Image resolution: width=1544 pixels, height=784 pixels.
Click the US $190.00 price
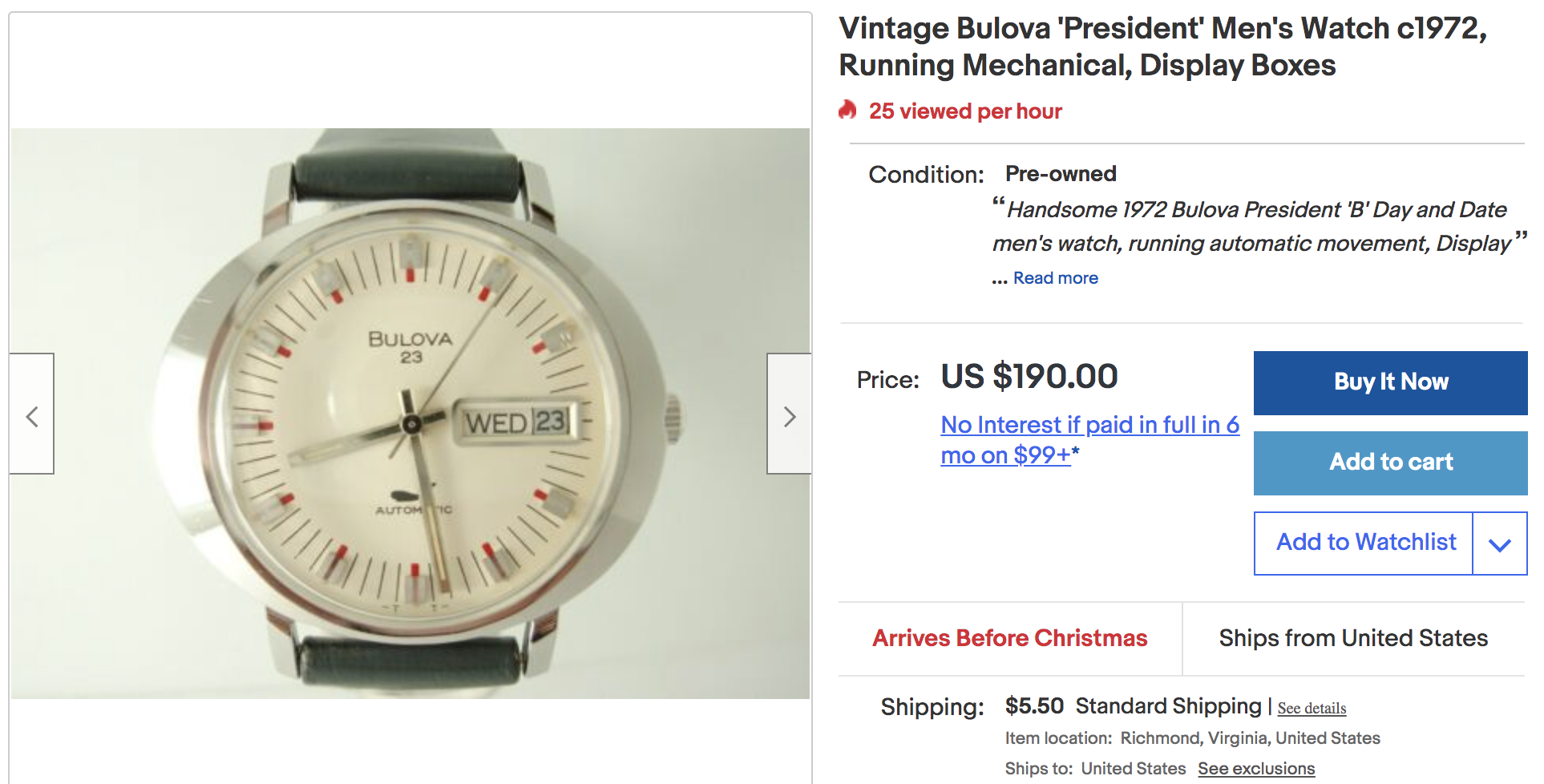[1029, 377]
